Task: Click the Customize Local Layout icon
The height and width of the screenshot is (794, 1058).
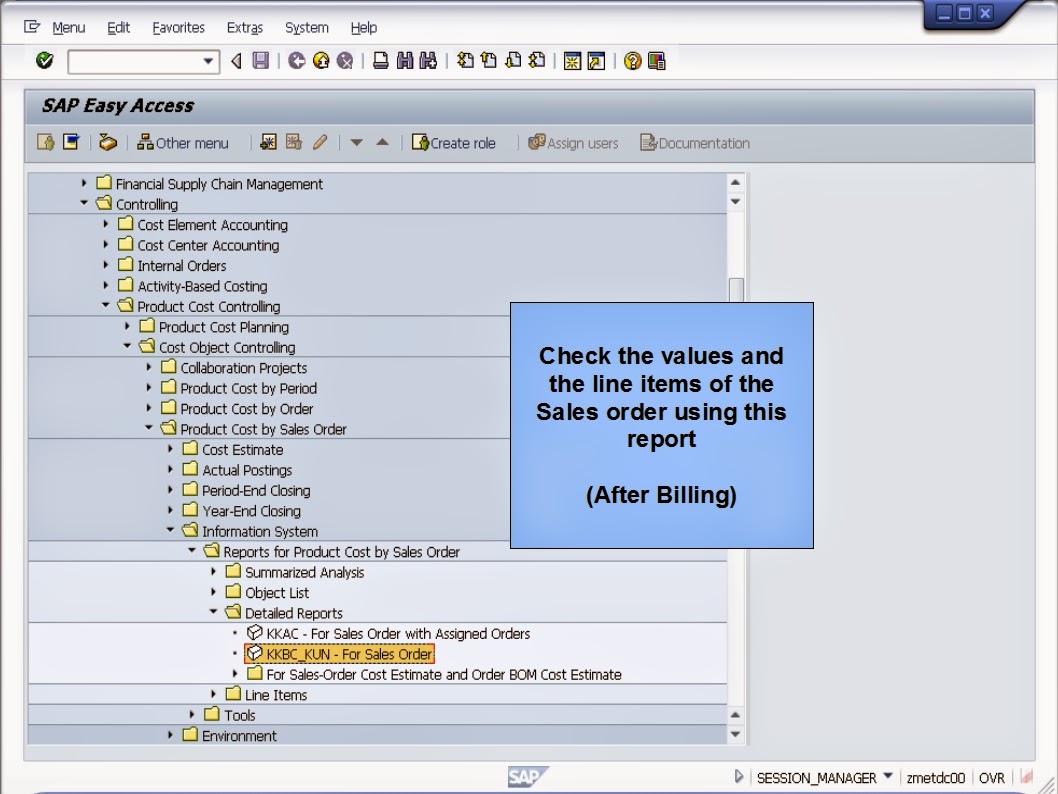Action: tap(657, 61)
